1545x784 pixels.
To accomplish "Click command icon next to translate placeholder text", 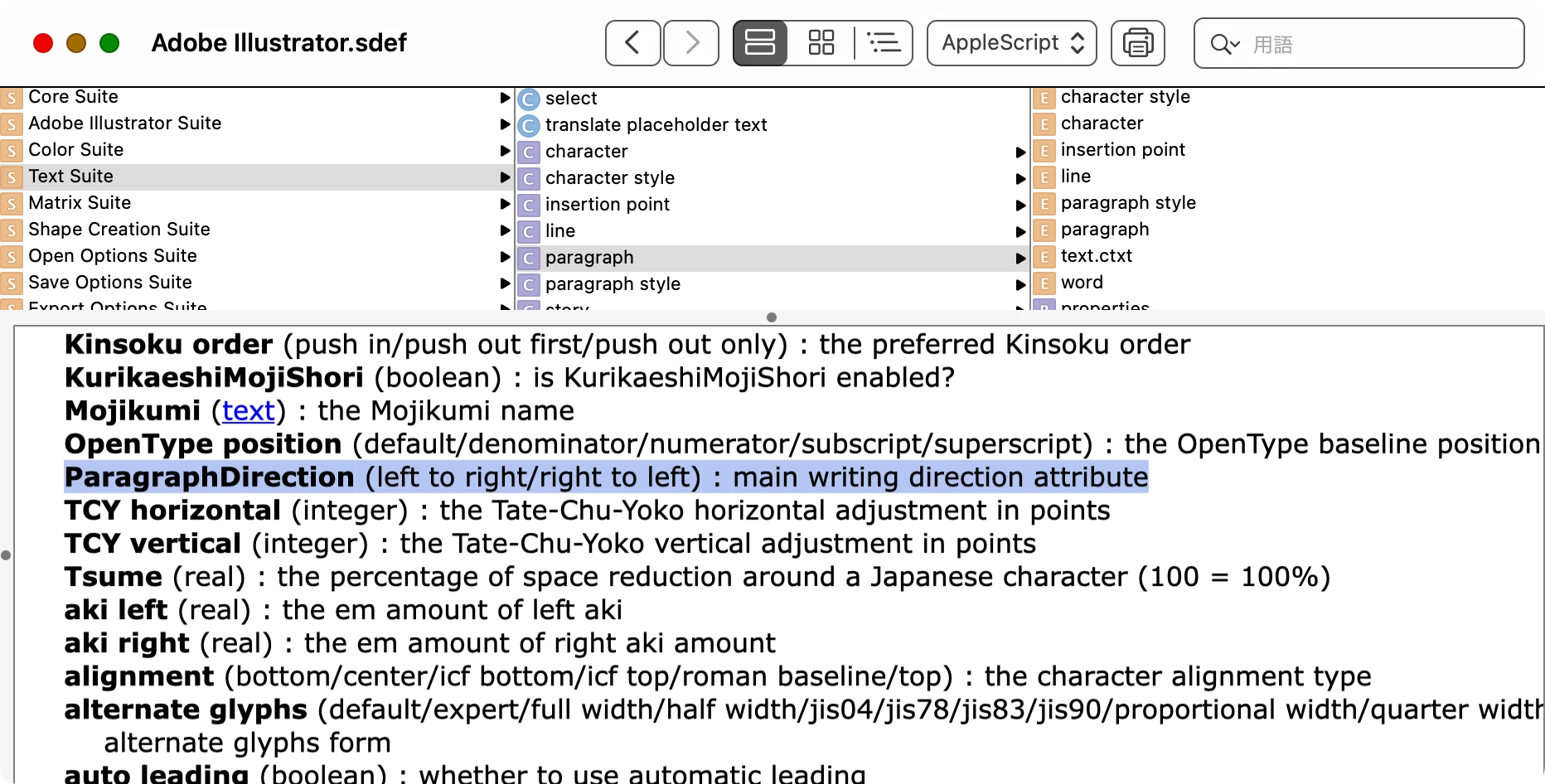I will pyautogui.click(x=529, y=126).
